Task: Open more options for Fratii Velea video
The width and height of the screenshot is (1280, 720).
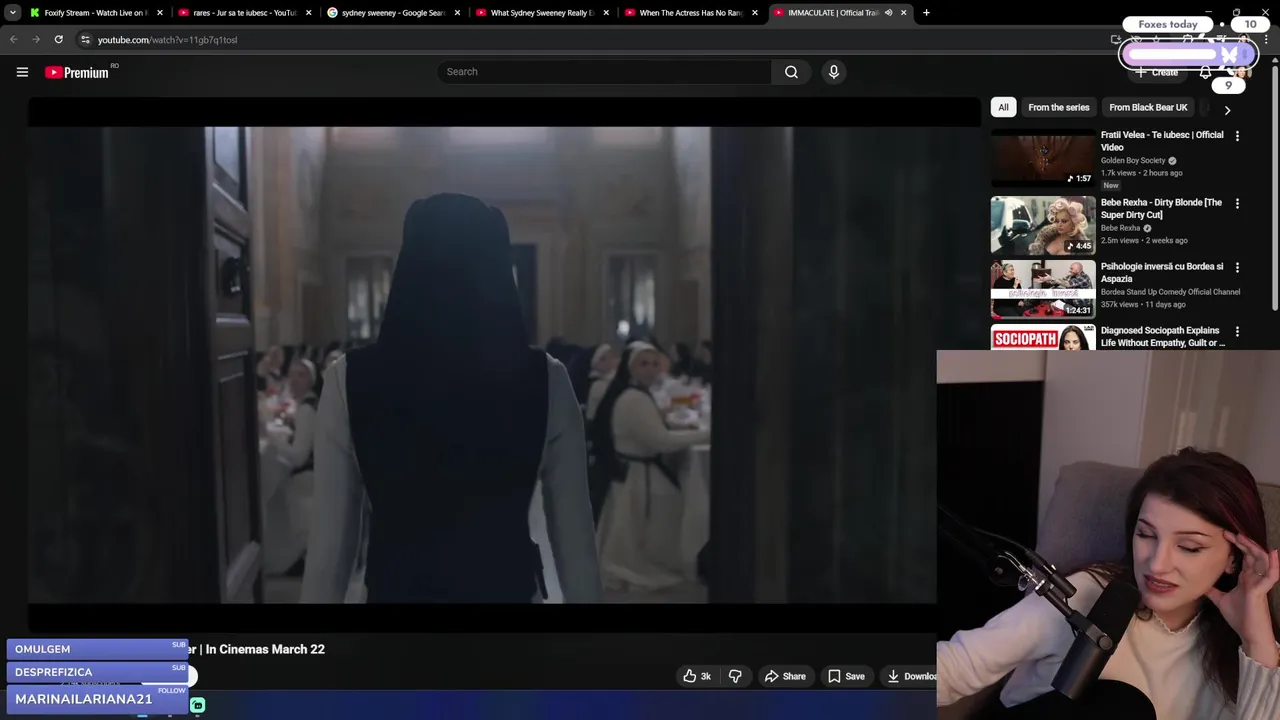Action: click(x=1237, y=136)
